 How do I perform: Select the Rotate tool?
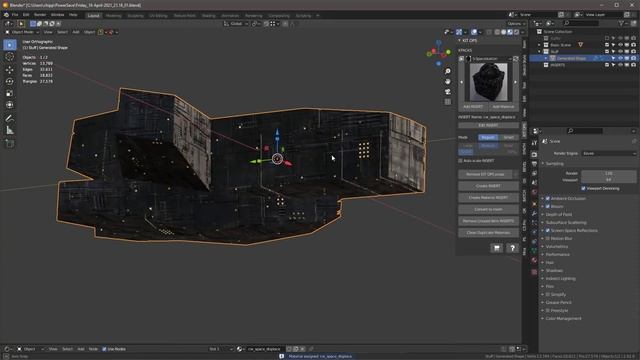tap(10, 81)
